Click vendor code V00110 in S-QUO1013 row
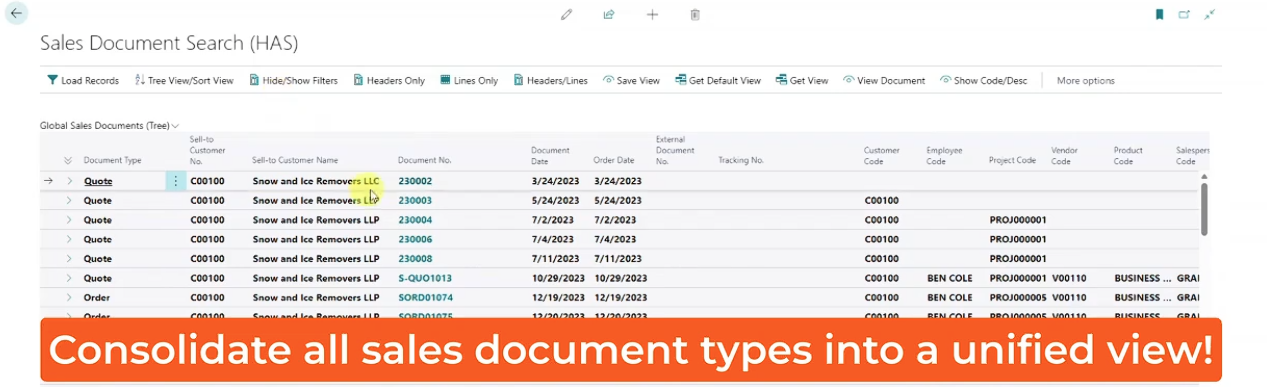This screenshot has height=387, width=1267. (x=1069, y=278)
